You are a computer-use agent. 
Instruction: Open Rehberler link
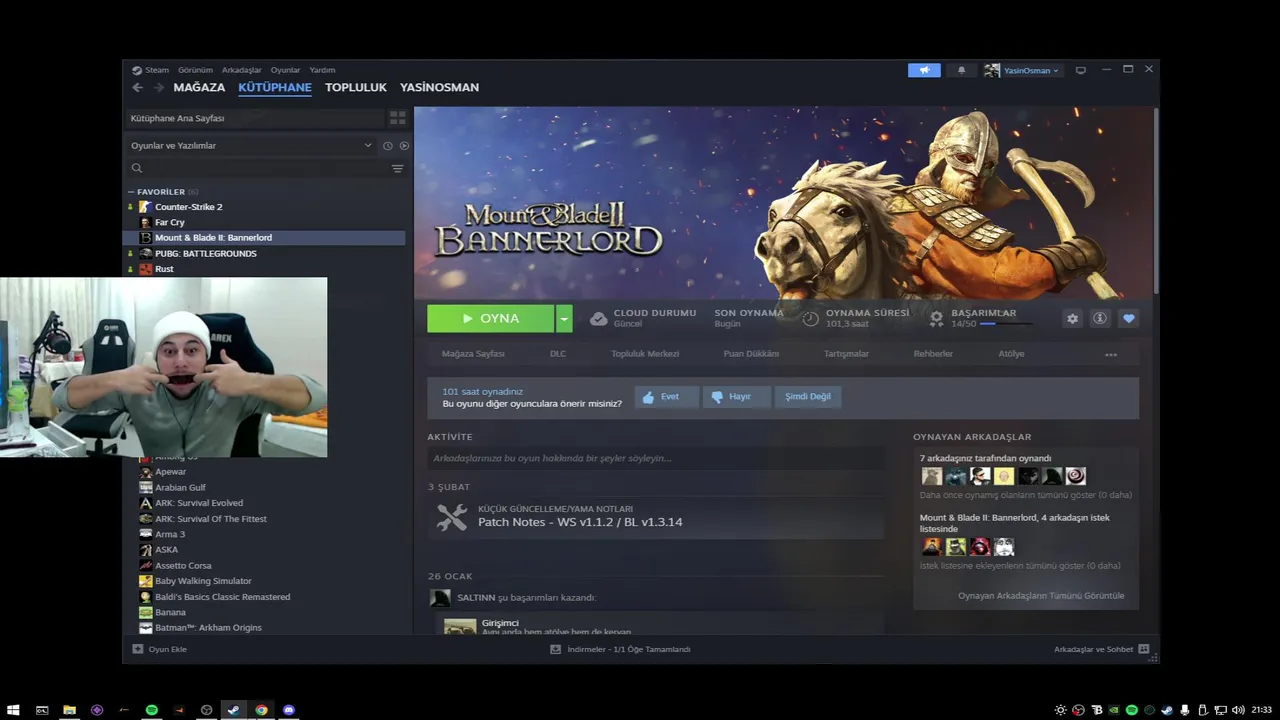click(x=933, y=354)
